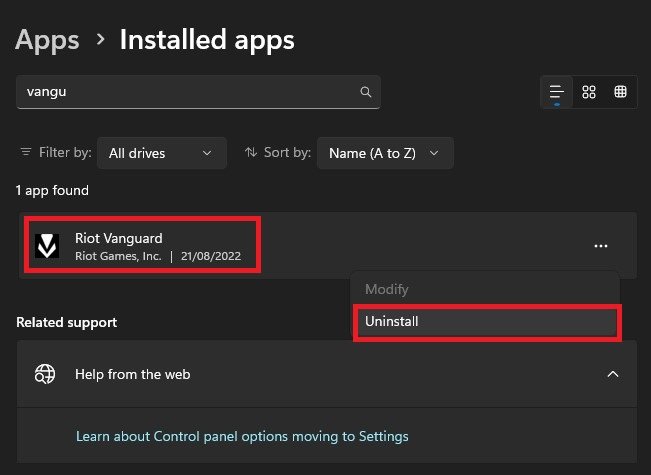Open three-dot options for Riot Vanguard

click(600, 246)
